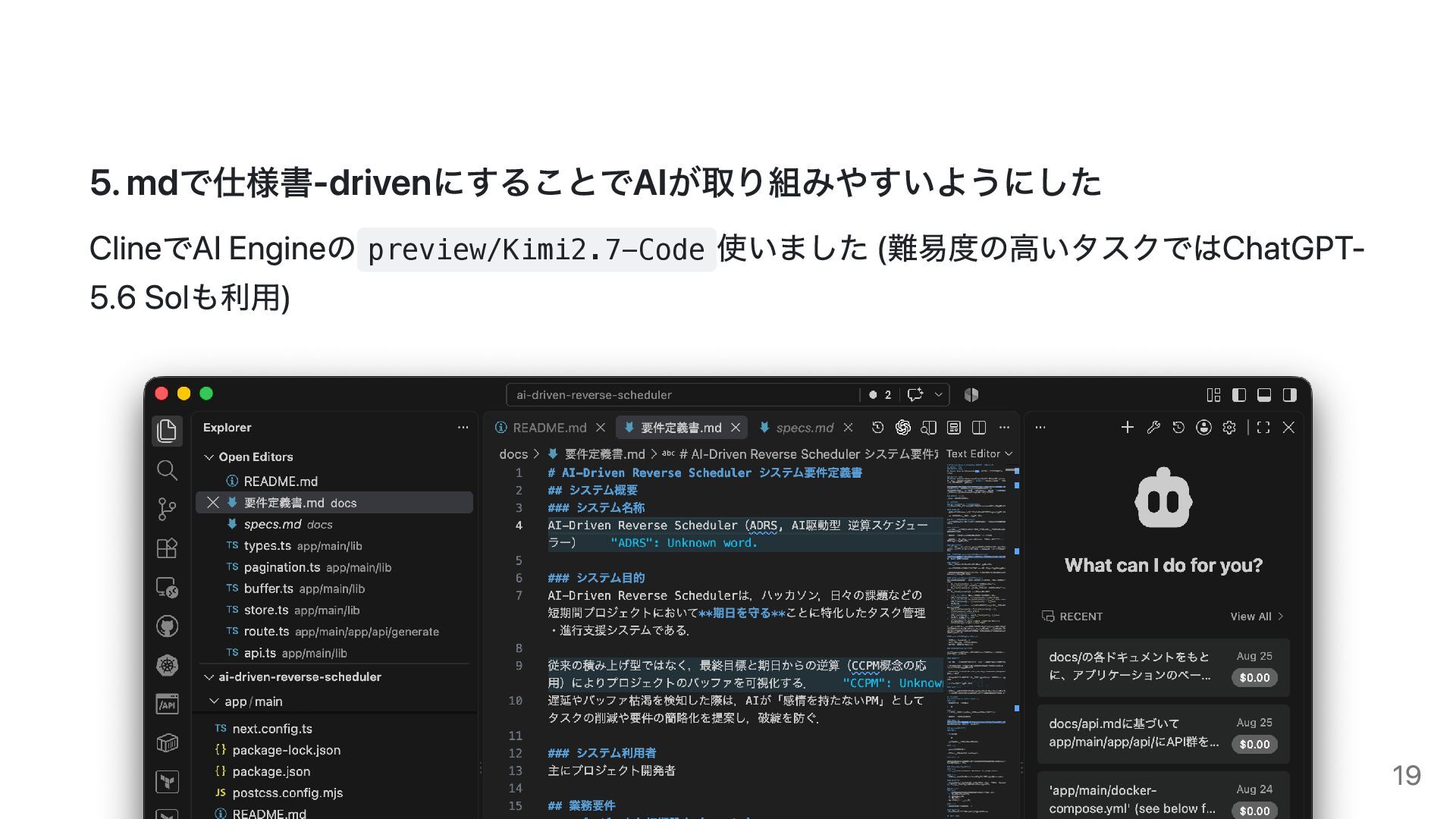The width and height of the screenshot is (1456, 819).
Task: Open route.ts in Open Editors
Action: (x=334, y=632)
